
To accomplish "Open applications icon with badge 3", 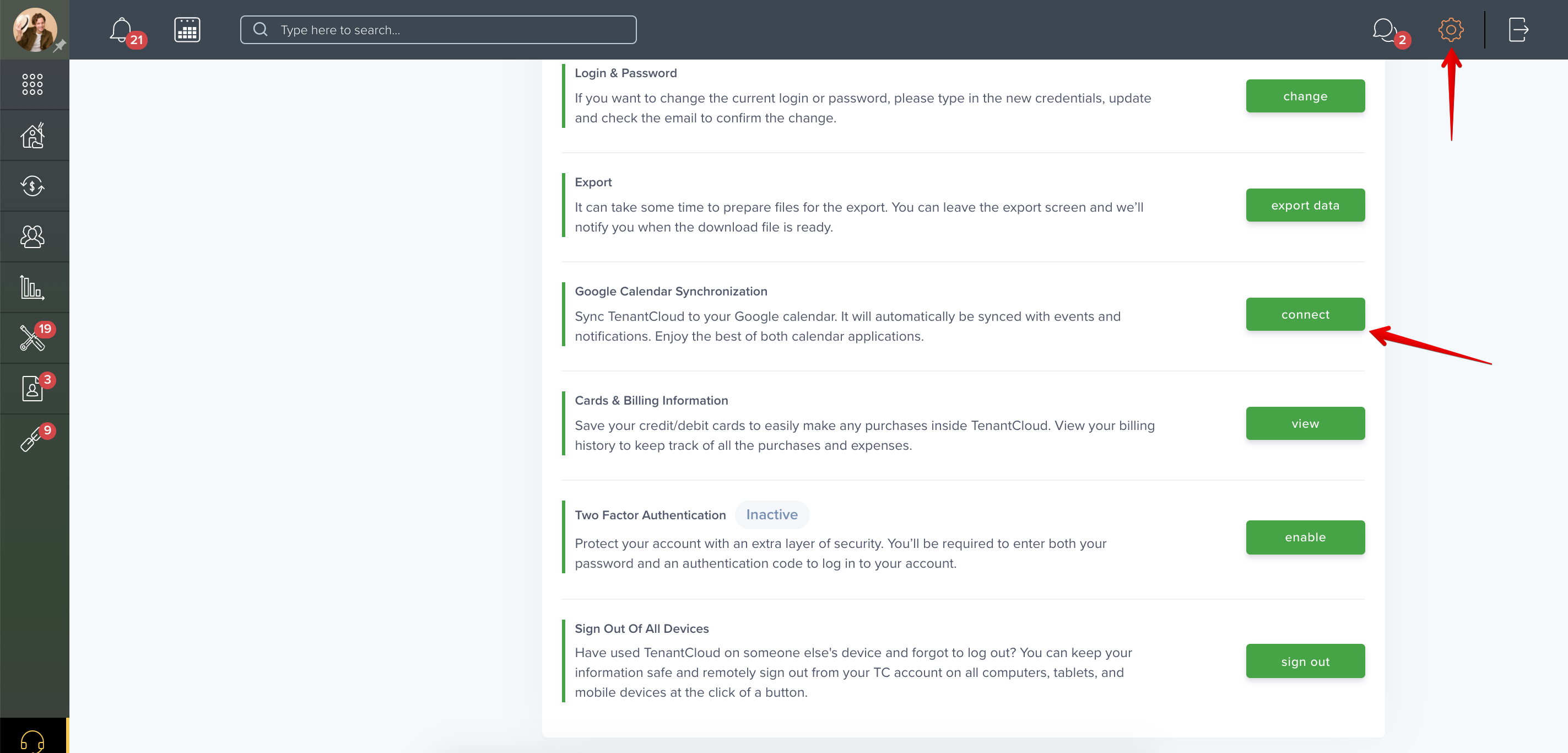I will tap(33, 389).
